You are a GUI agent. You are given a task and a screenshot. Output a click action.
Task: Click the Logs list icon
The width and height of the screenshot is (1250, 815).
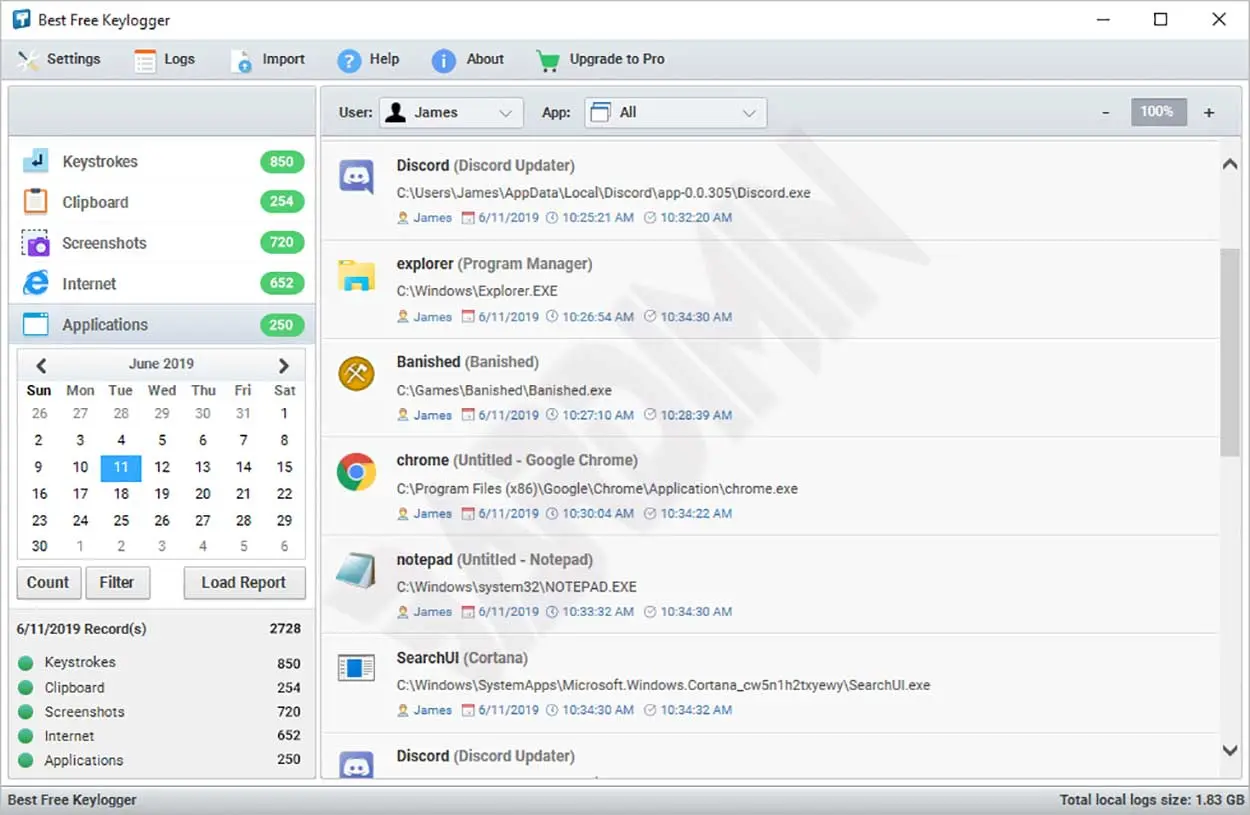[x=146, y=60]
